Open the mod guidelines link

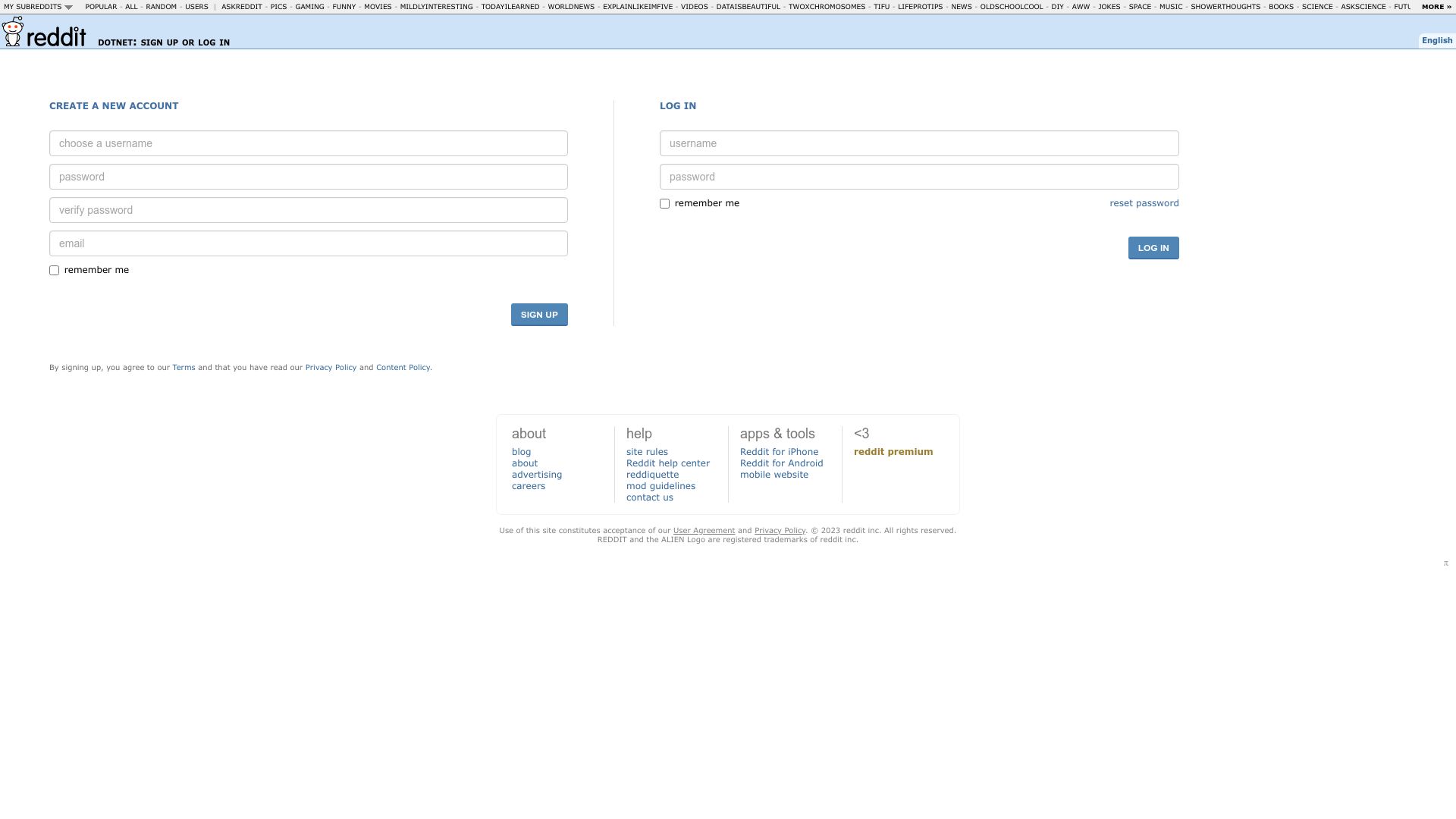click(x=661, y=486)
